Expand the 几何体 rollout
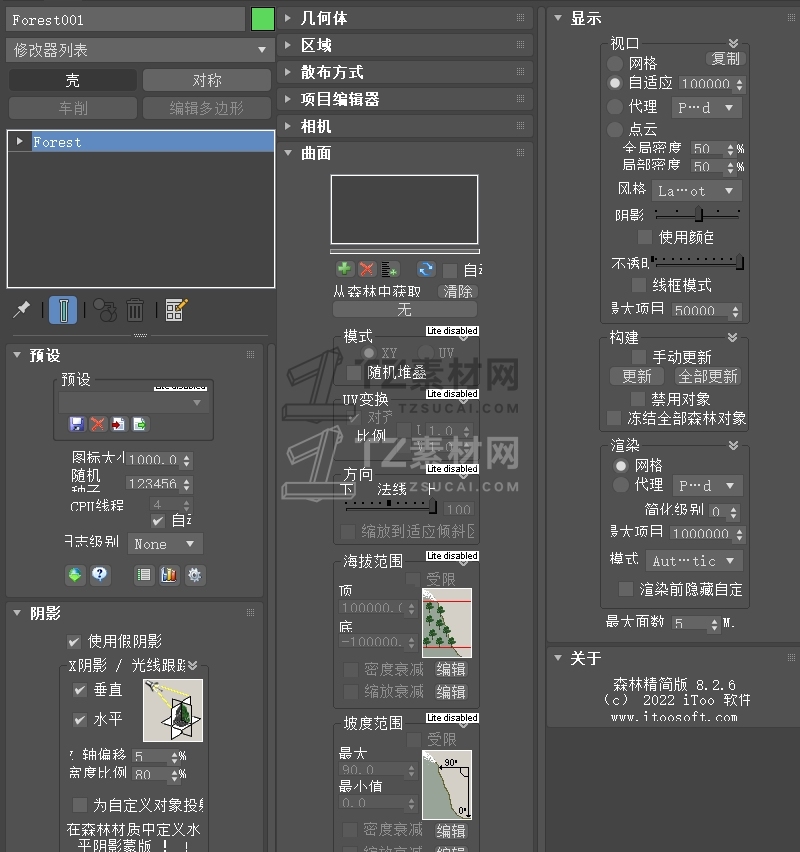Viewport: 800px width, 852px height. coord(405,18)
